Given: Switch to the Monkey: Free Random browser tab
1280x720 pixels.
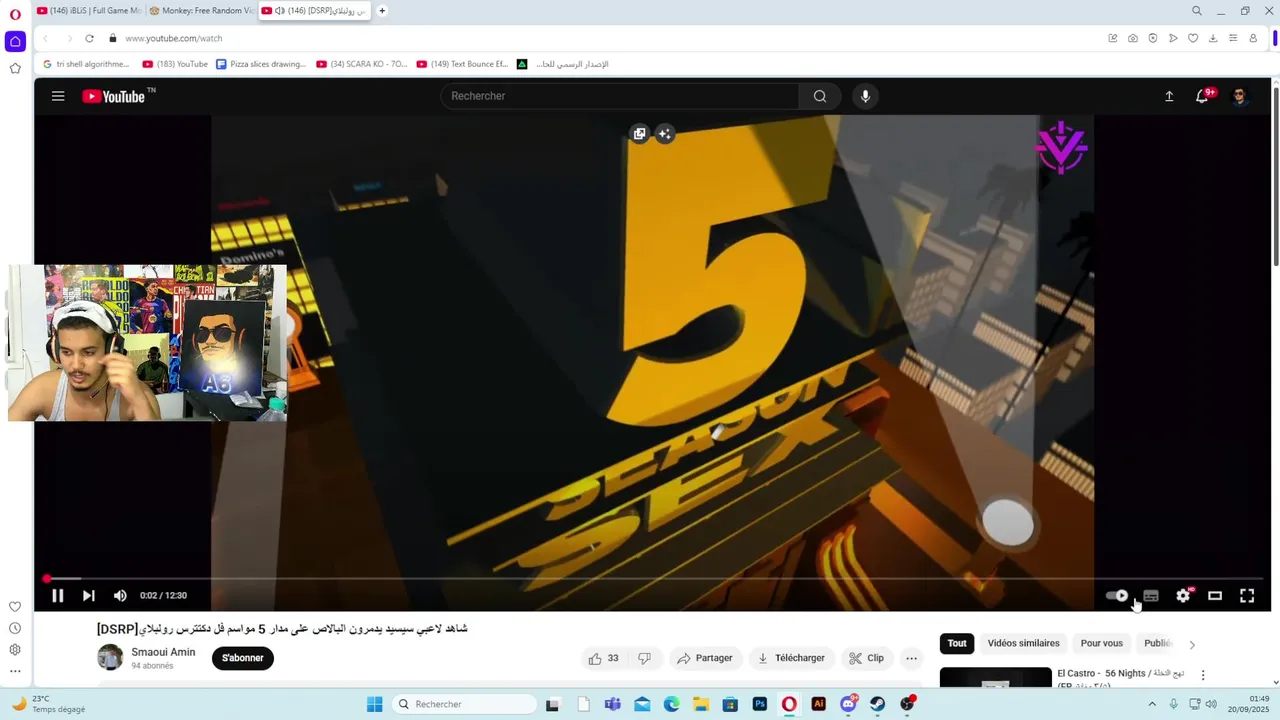Looking at the screenshot, I should [201, 11].
